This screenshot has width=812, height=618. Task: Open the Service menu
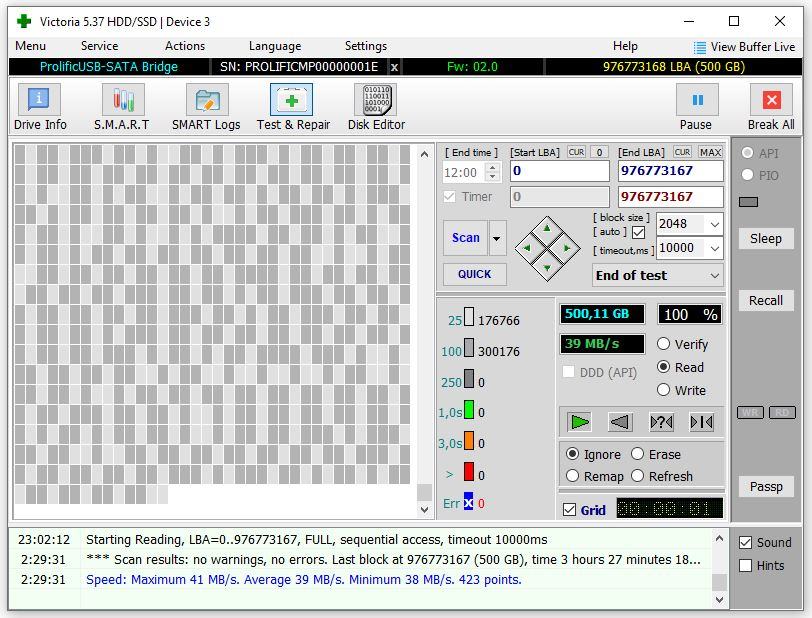(x=99, y=46)
